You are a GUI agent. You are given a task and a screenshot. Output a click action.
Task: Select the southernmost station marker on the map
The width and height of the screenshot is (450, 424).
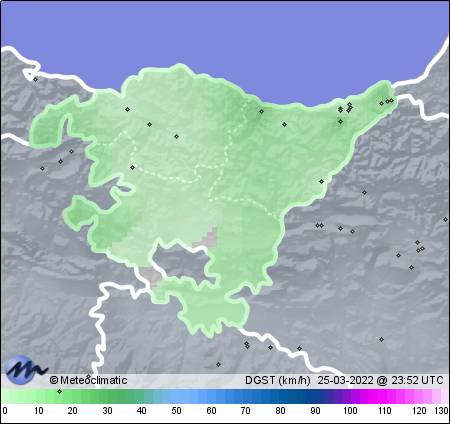click(x=218, y=364)
